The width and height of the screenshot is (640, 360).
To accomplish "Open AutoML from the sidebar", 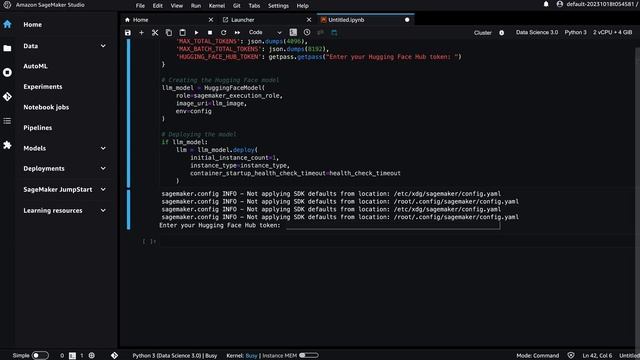I will pyautogui.click(x=36, y=66).
